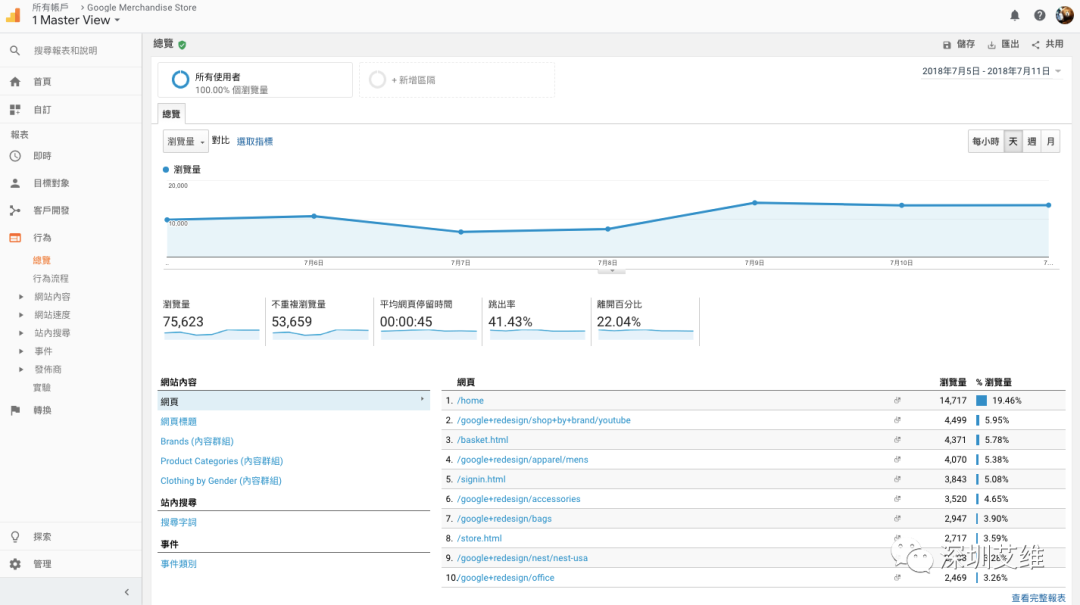Click the 自訂 customization grid icon
1080x605 pixels.
(x=15, y=110)
